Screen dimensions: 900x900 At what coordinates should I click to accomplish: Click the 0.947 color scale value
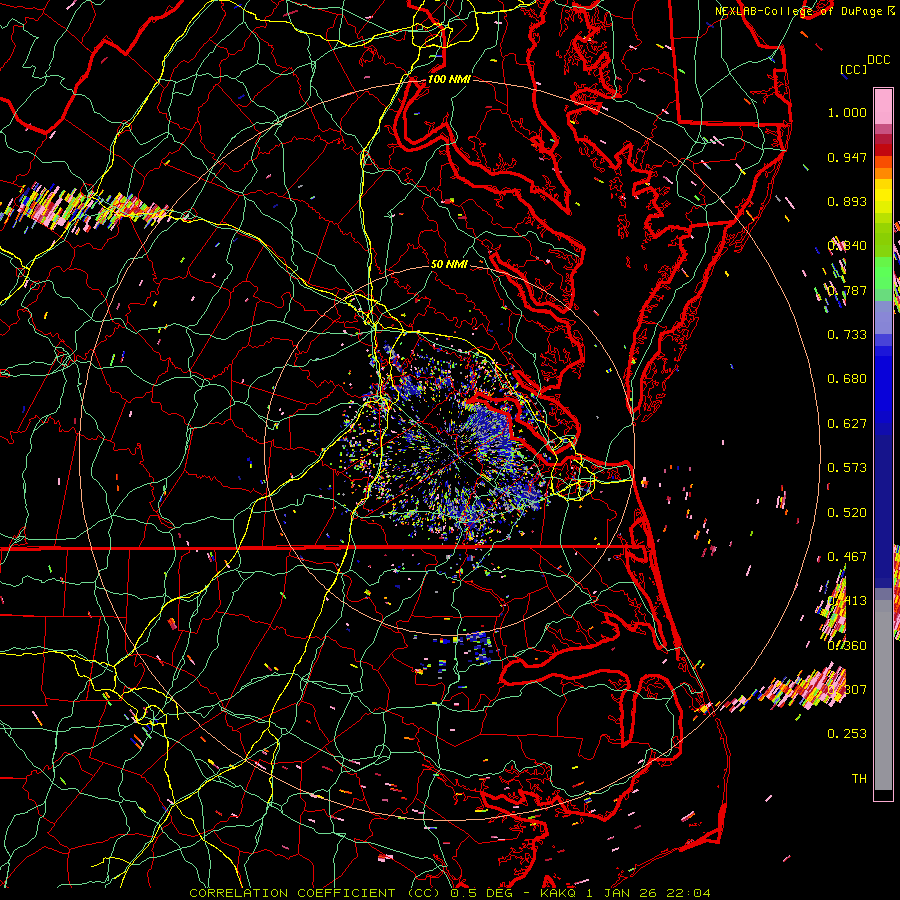coord(847,157)
